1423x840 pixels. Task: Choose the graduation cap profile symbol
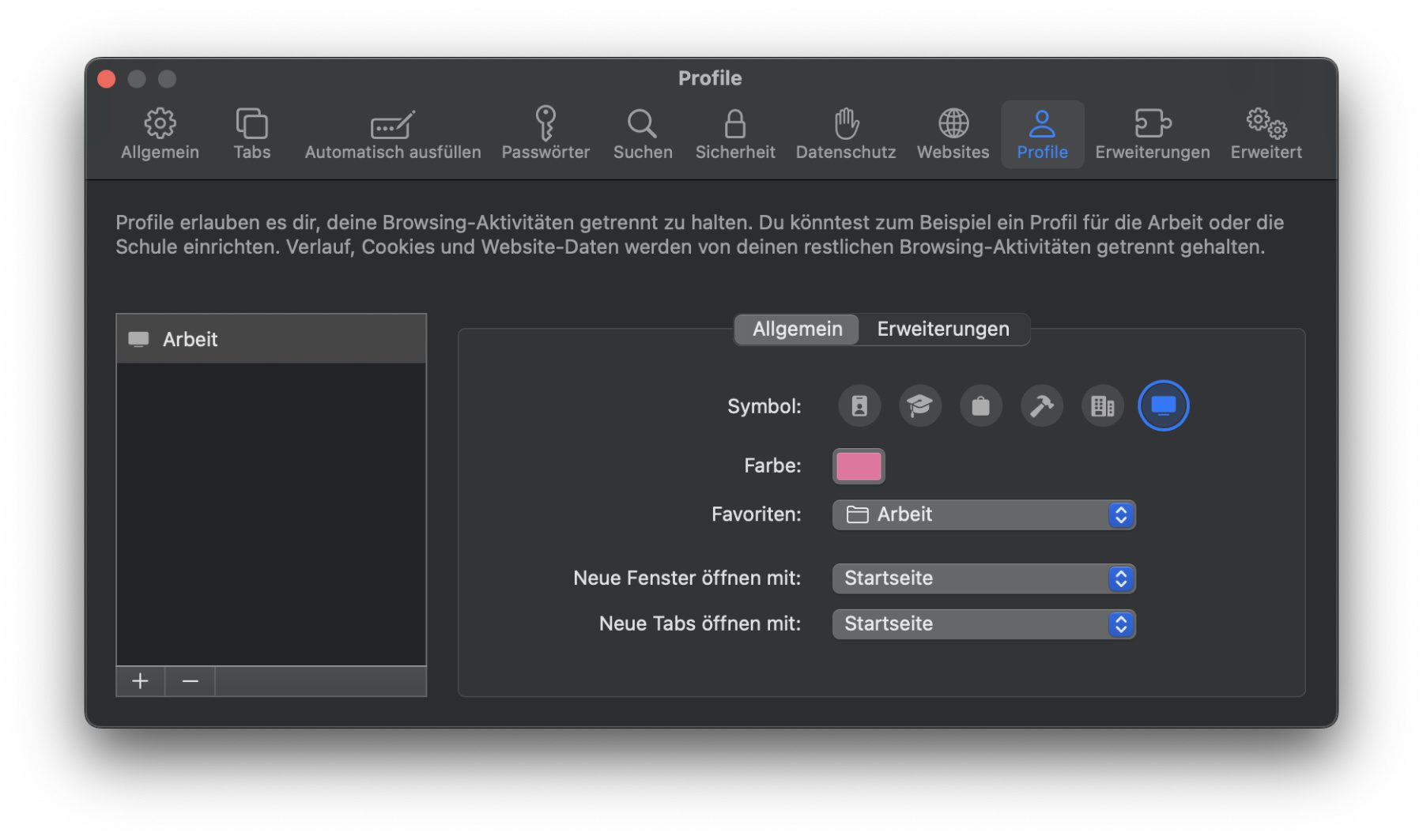(x=920, y=406)
